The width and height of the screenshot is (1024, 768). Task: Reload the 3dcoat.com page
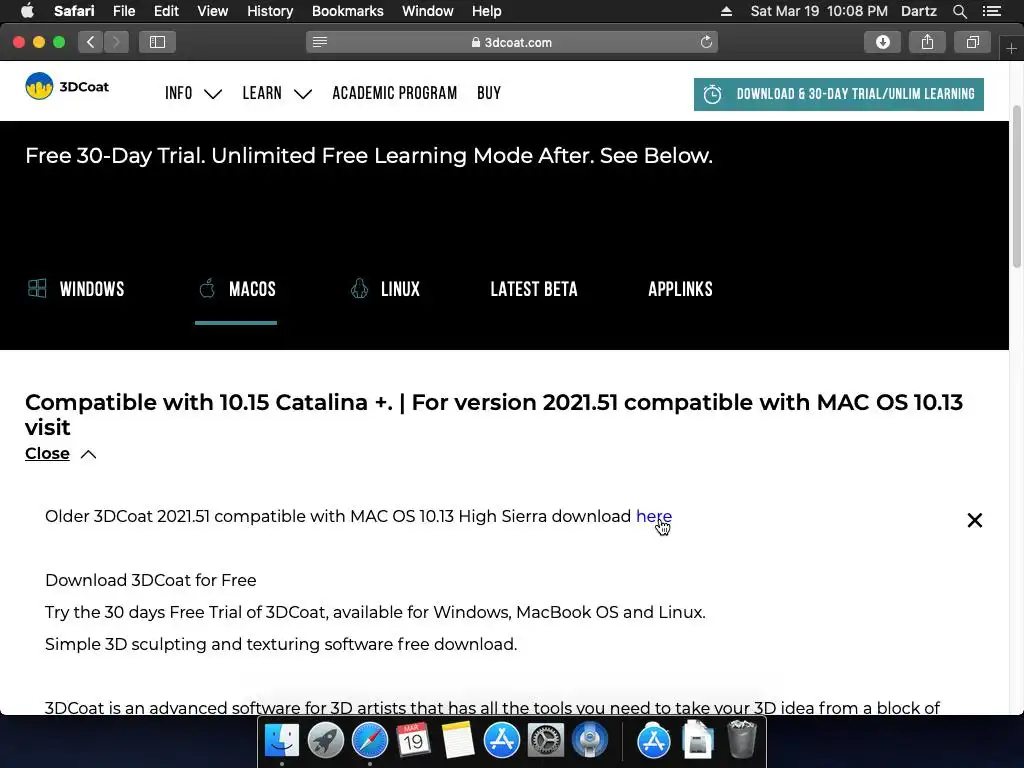(706, 42)
